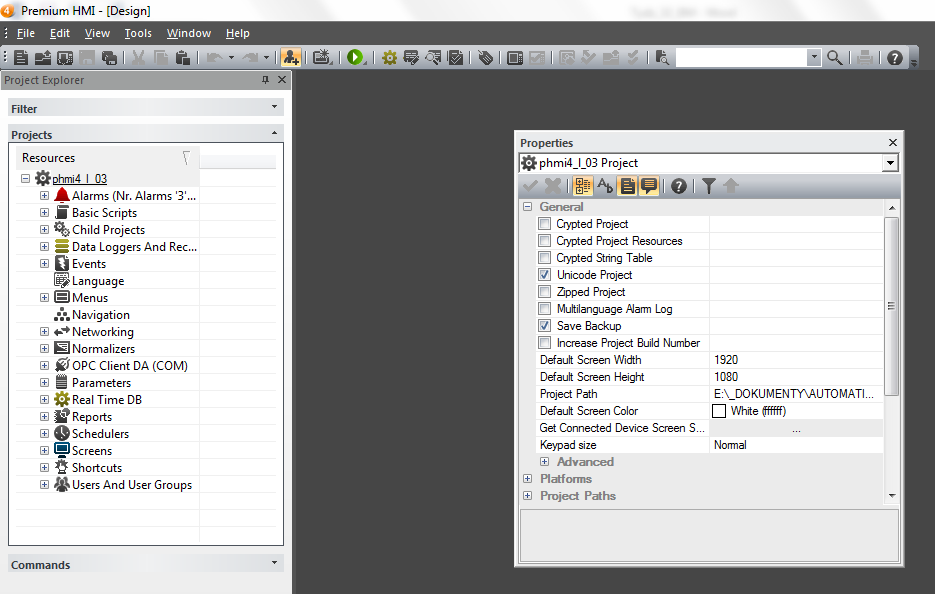Open the View menu
The width and height of the screenshot is (935, 594).
tap(97, 33)
